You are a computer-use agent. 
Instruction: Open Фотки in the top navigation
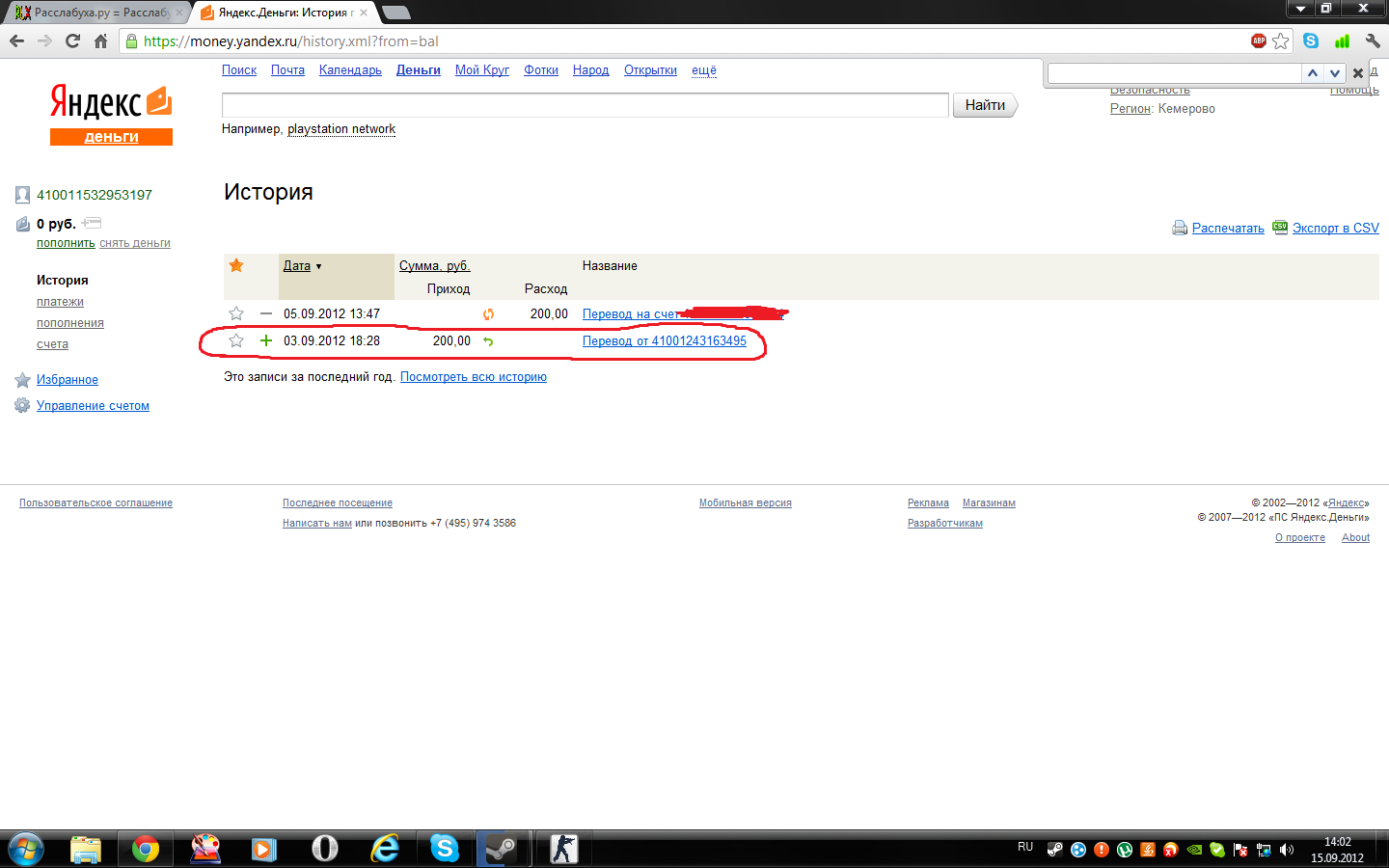(541, 70)
